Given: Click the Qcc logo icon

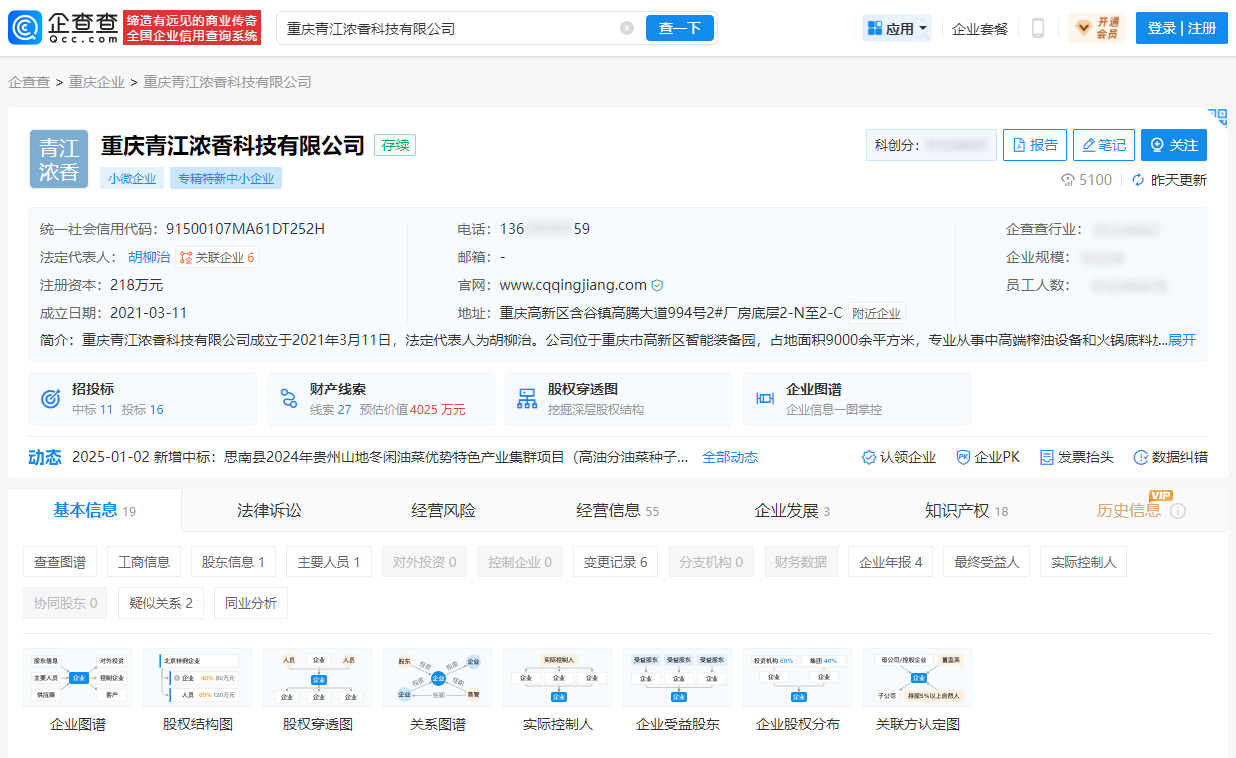Looking at the screenshot, I should (26, 28).
